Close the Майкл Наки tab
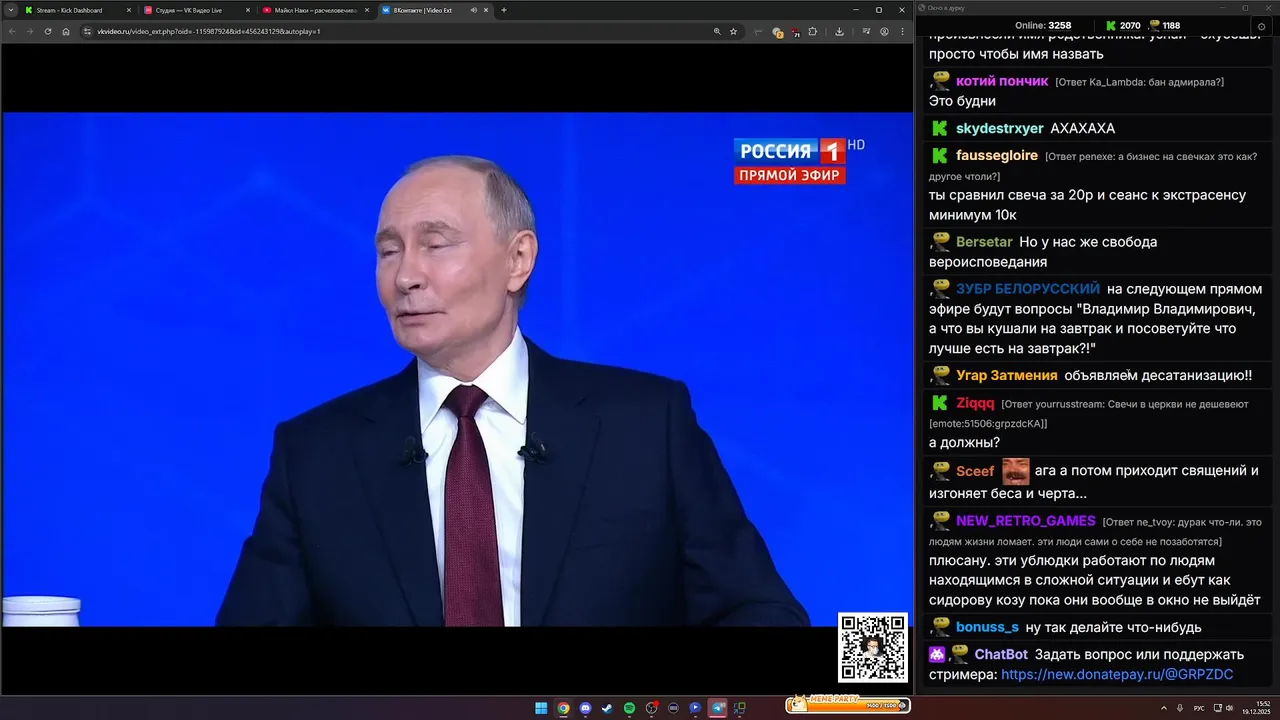Screen dimensions: 1280x720 pos(367,10)
